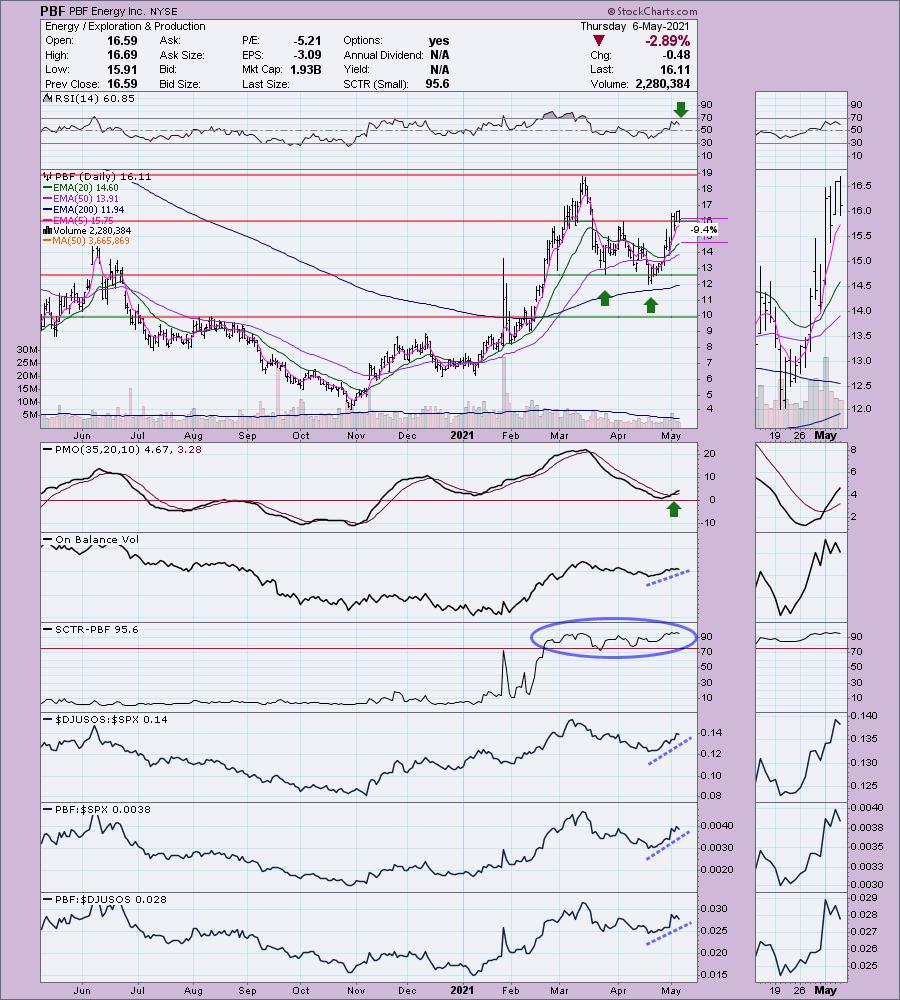Click the 'Nov' month label under price chart
The height and width of the screenshot is (1000, 900).
(356, 436)
